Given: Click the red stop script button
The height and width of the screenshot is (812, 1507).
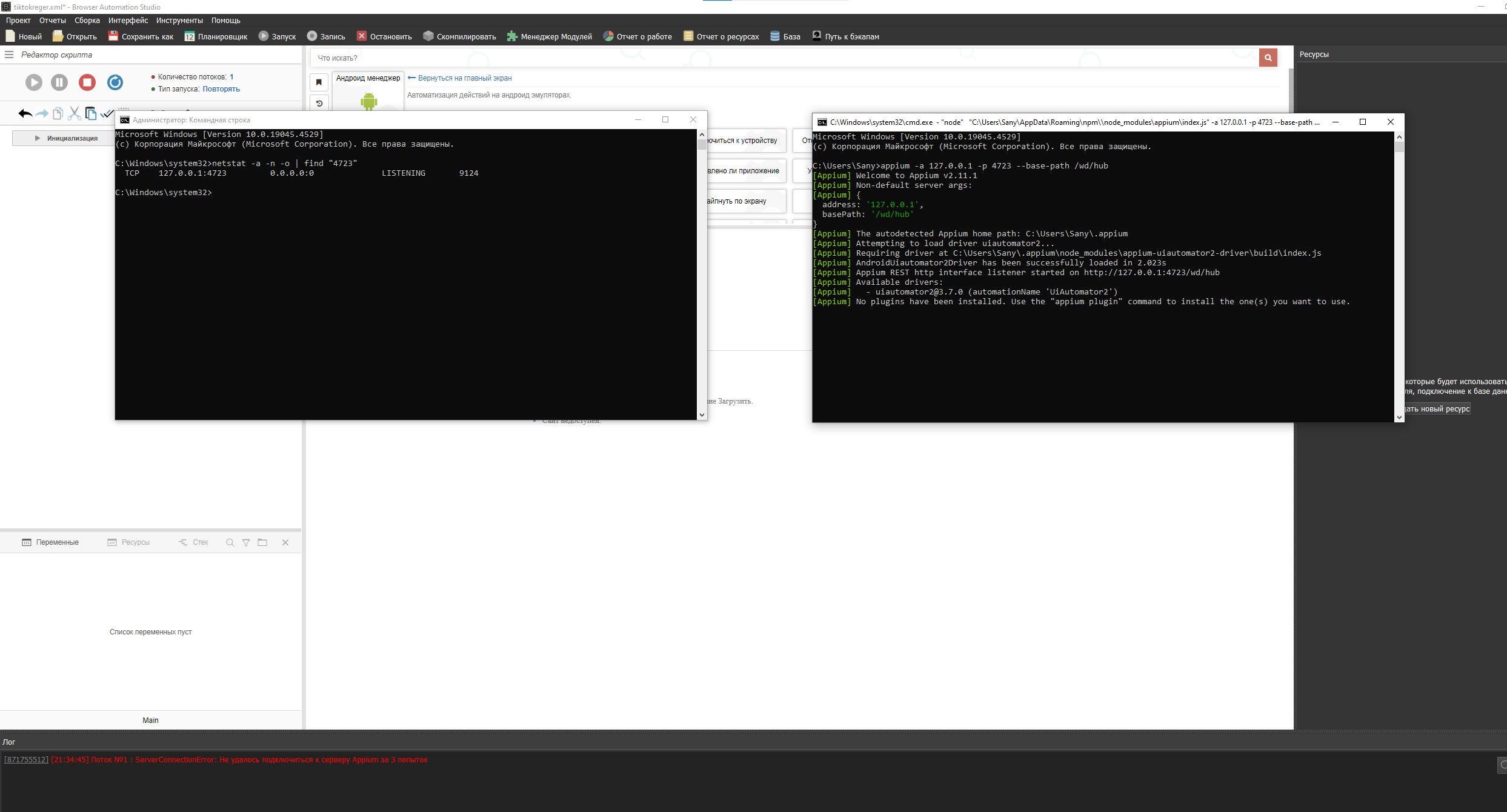Looking at the screenshot, I should [x=87, y=82].
